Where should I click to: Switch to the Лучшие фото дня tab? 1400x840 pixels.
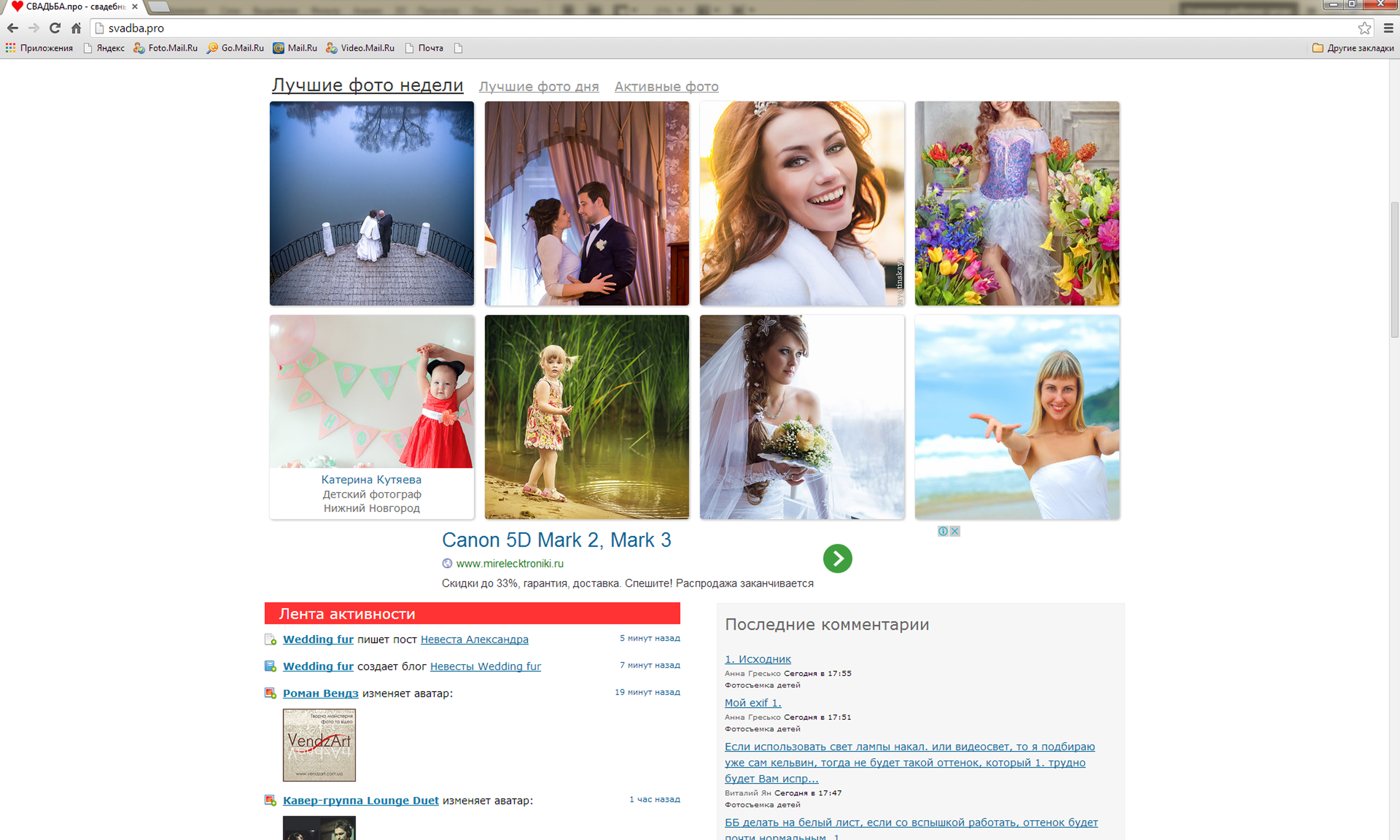(x=538, y=87)
